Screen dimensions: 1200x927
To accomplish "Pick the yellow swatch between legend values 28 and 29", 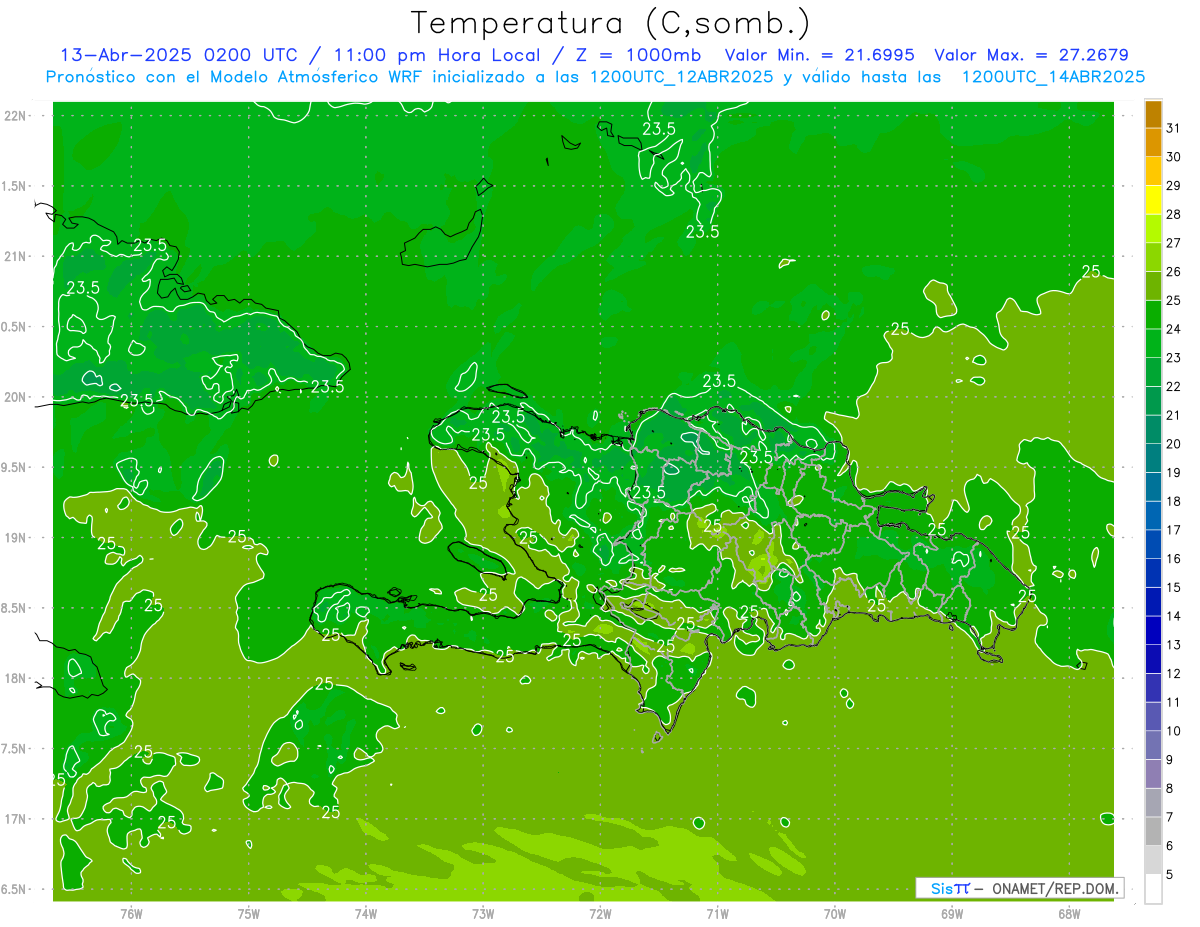I will [x=1153, y=200].
